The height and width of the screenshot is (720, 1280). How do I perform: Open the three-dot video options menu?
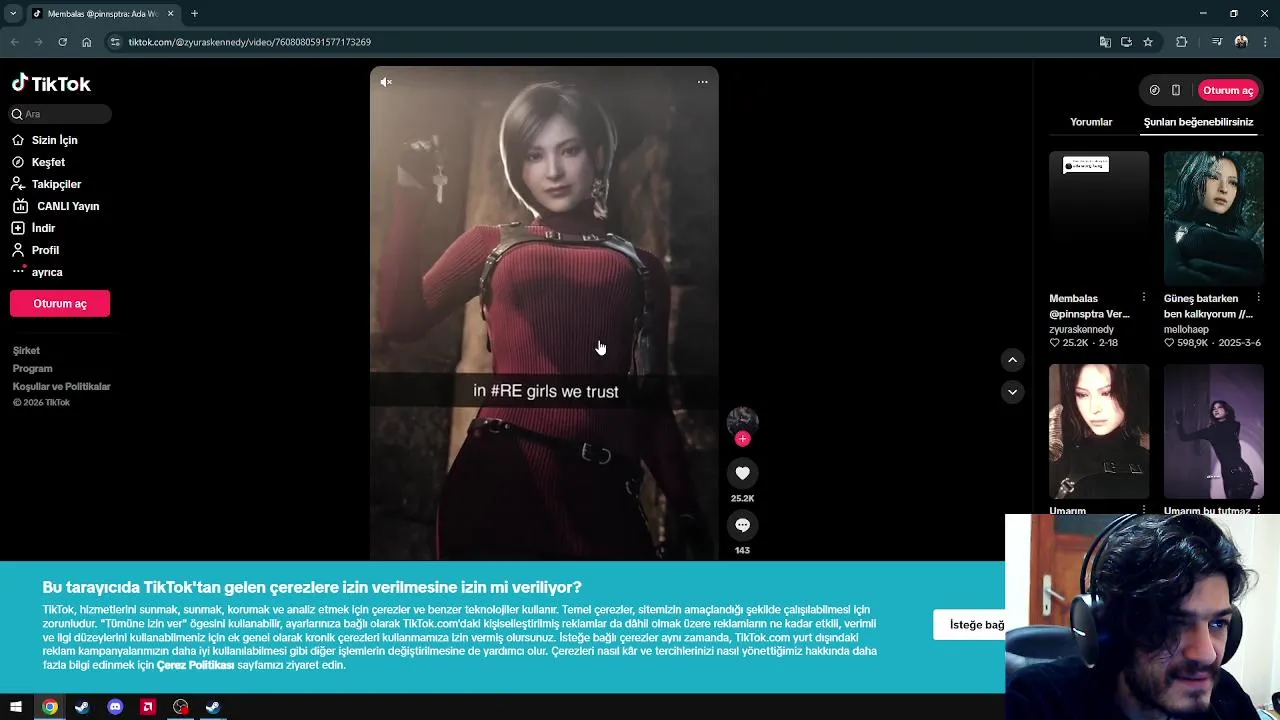coord(702,82)
